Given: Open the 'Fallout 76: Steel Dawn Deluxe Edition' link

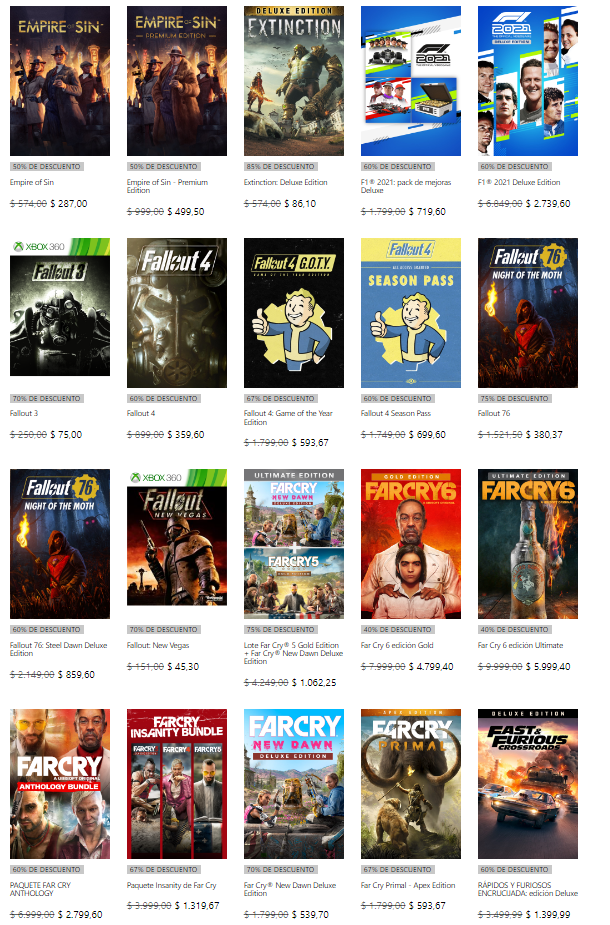Looking at the screenshot, I should [x=58, y=649].
